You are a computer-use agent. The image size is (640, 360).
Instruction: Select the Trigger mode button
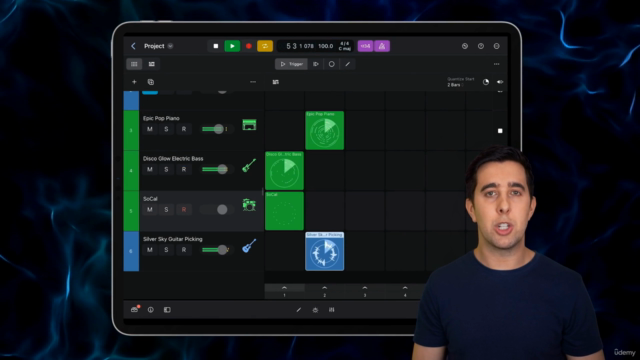click(x=291, y=64)
